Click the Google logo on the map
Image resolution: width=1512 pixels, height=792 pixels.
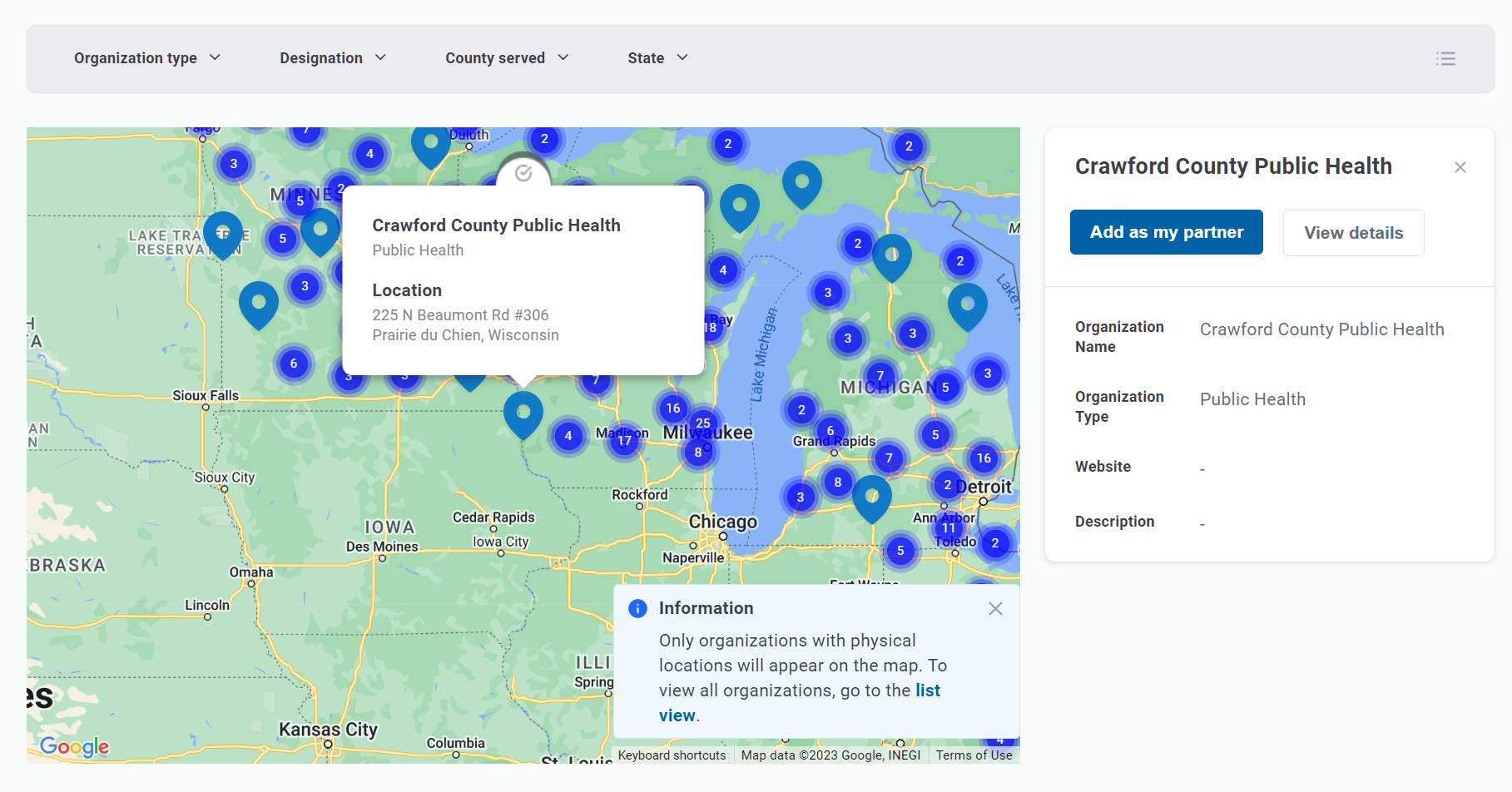pos(75,746)
